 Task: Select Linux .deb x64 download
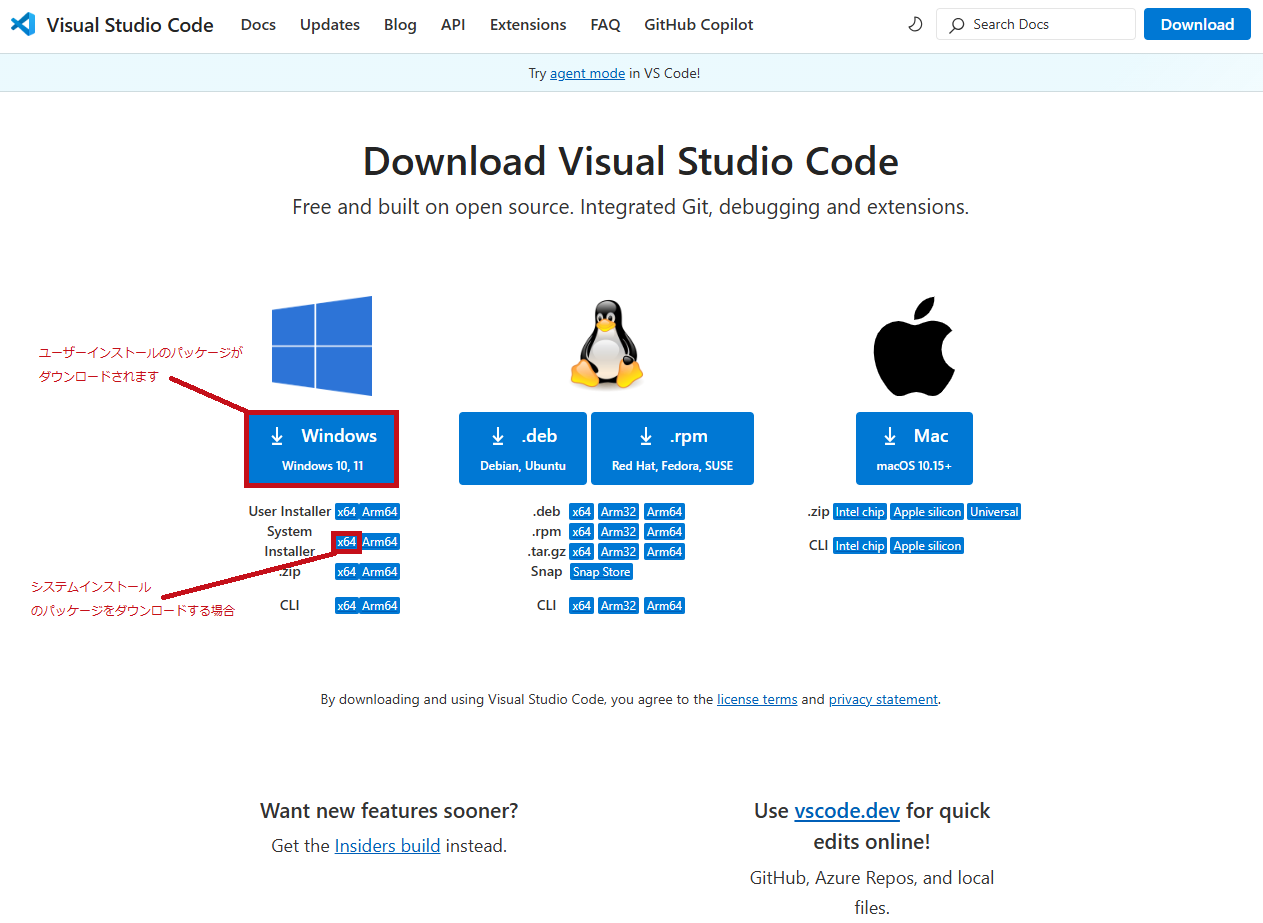pyautogui.click(x=581, y=512)
